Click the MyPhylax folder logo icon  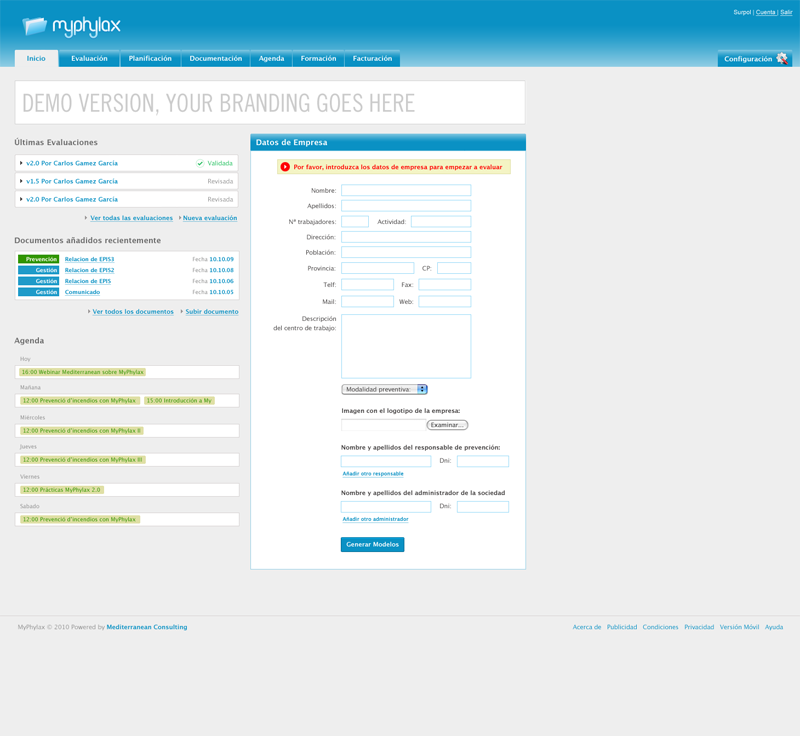tap(34, 25)
